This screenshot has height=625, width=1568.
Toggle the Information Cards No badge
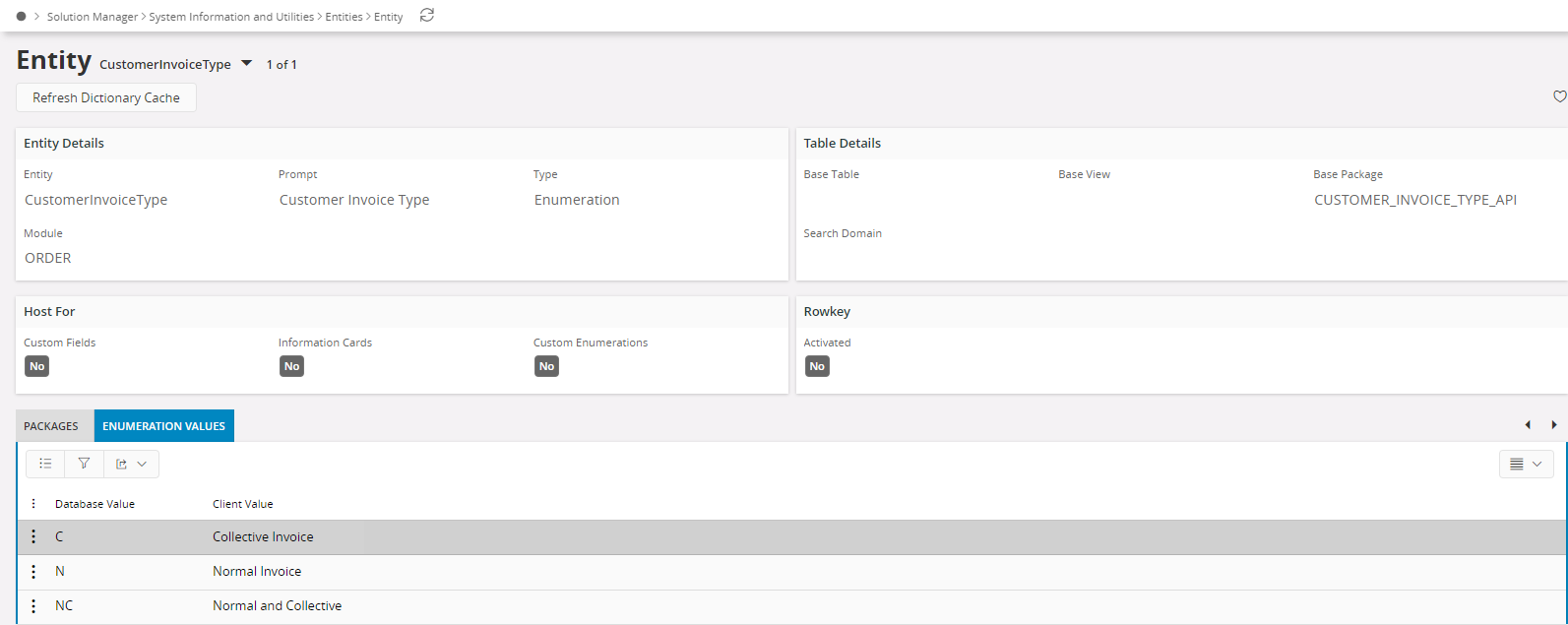291,366
